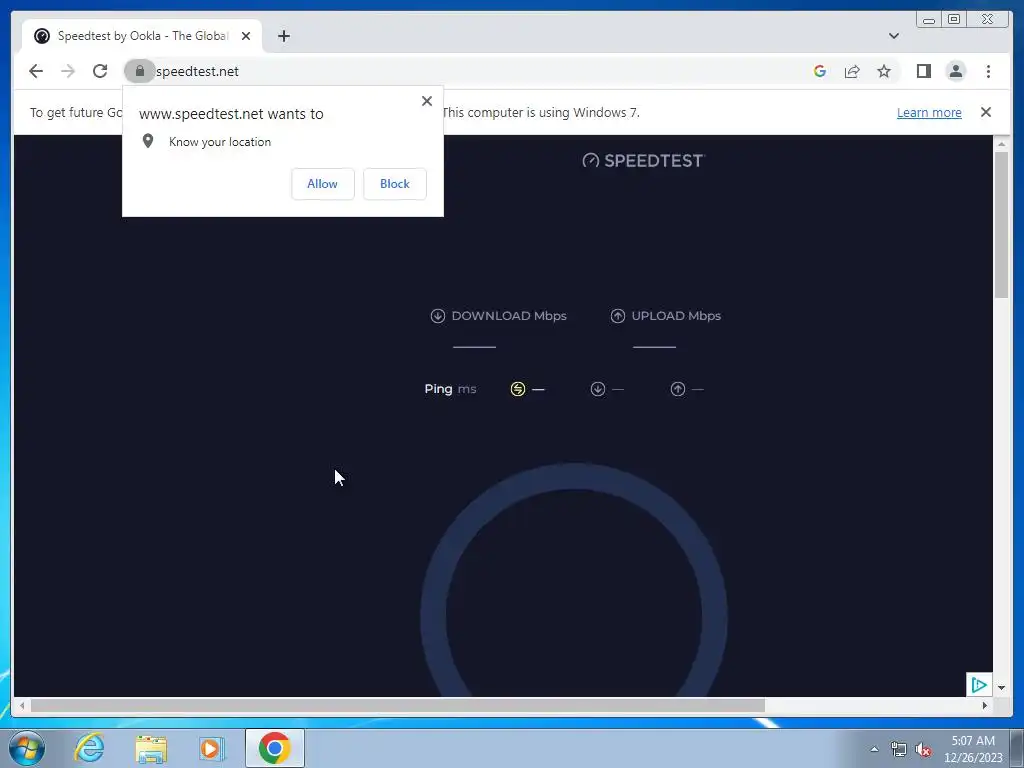The image size is (1024, 768).
Task: Click the forward navigation arrow
Action: point(68,71)
